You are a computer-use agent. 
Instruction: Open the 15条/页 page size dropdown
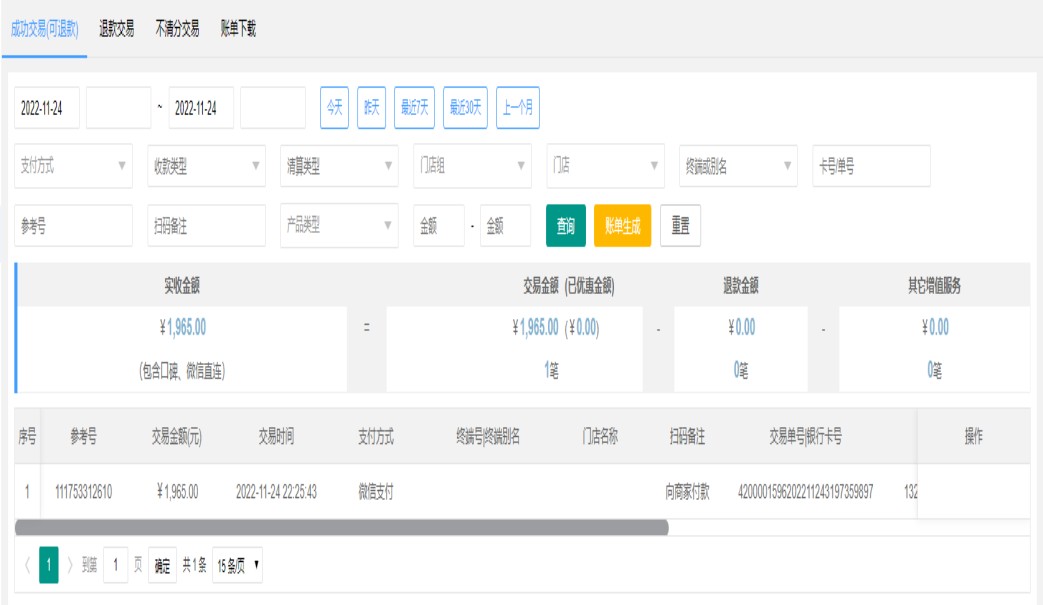238,566
